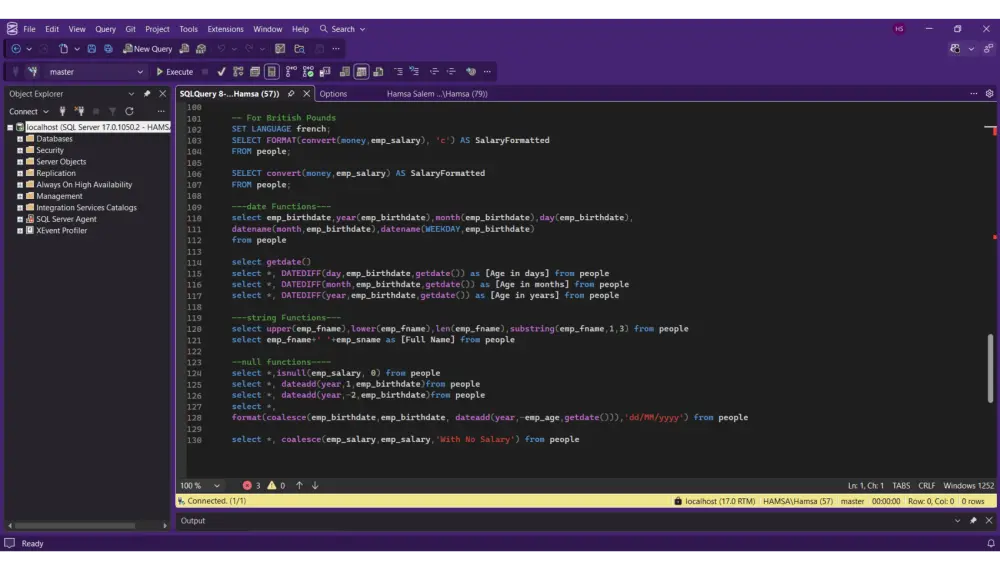Click the notifications bell icon
The width and height of the screenshot is (1000, 571).
pyautogui.click(x=990, y=544)
